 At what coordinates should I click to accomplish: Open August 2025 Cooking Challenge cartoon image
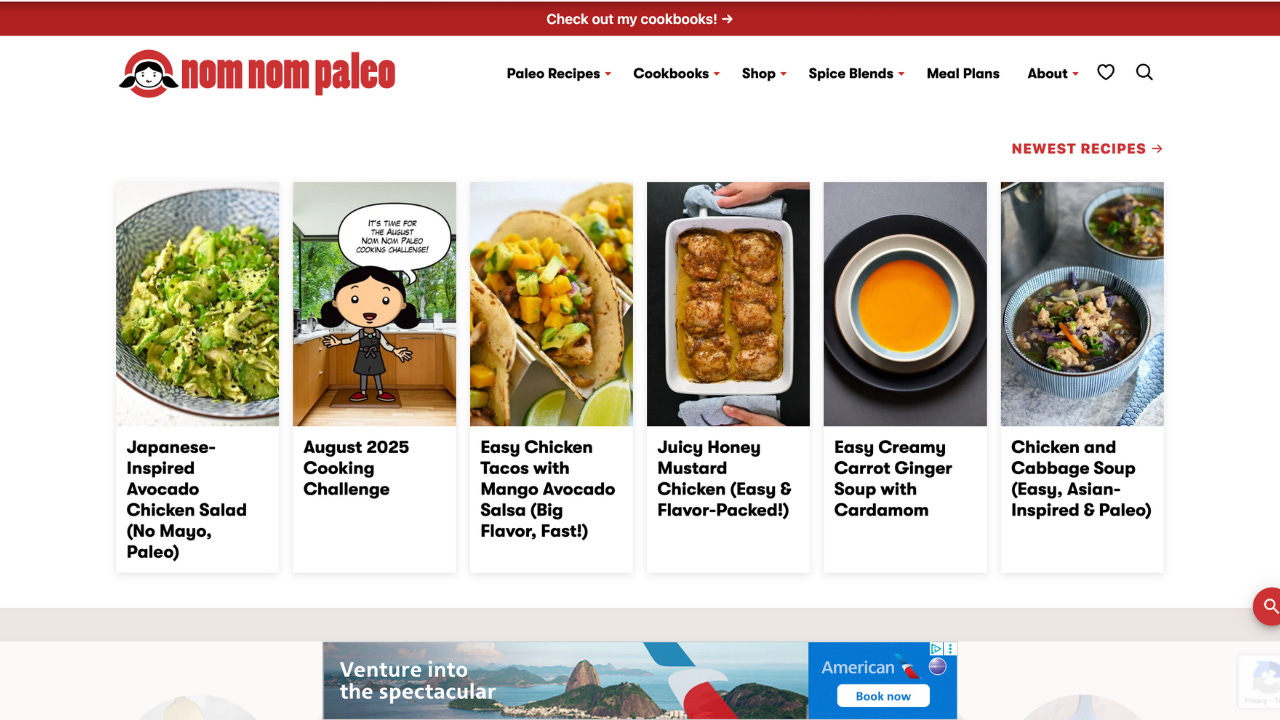(374, 304)
